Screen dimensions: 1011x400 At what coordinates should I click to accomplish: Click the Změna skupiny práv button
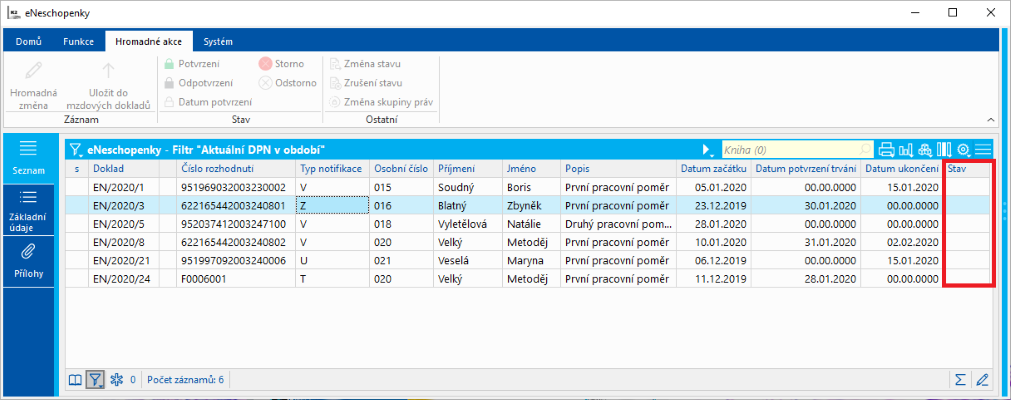click(381, 102)
